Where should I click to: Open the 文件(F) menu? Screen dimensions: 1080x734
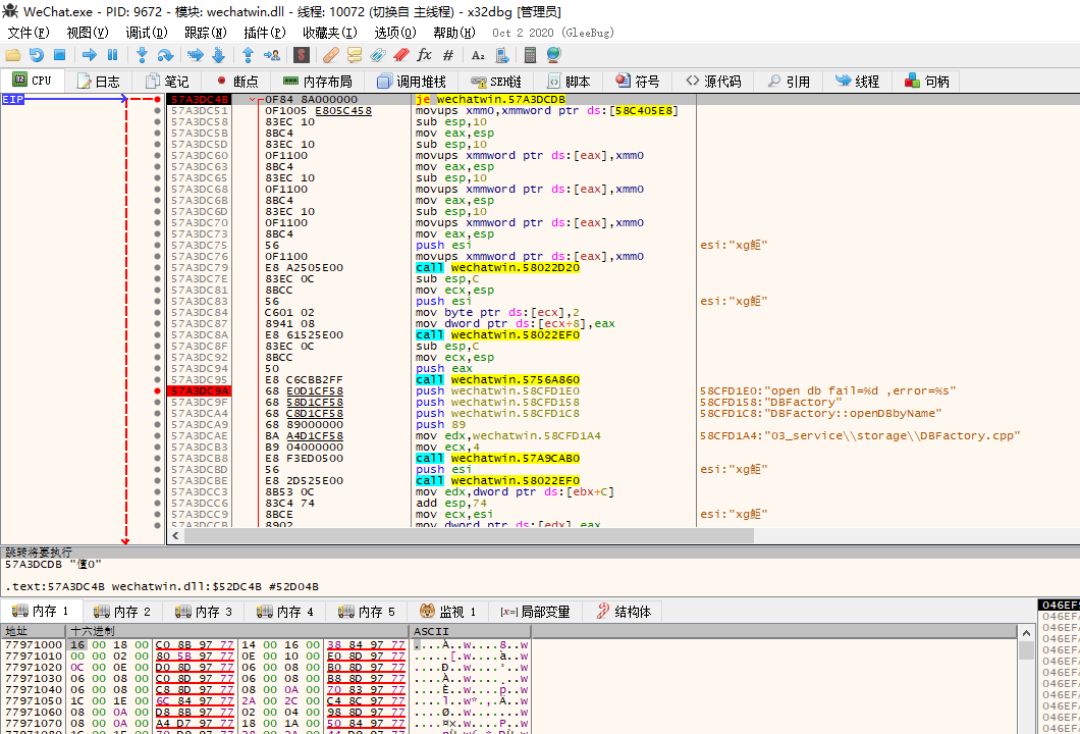[28, 32]
